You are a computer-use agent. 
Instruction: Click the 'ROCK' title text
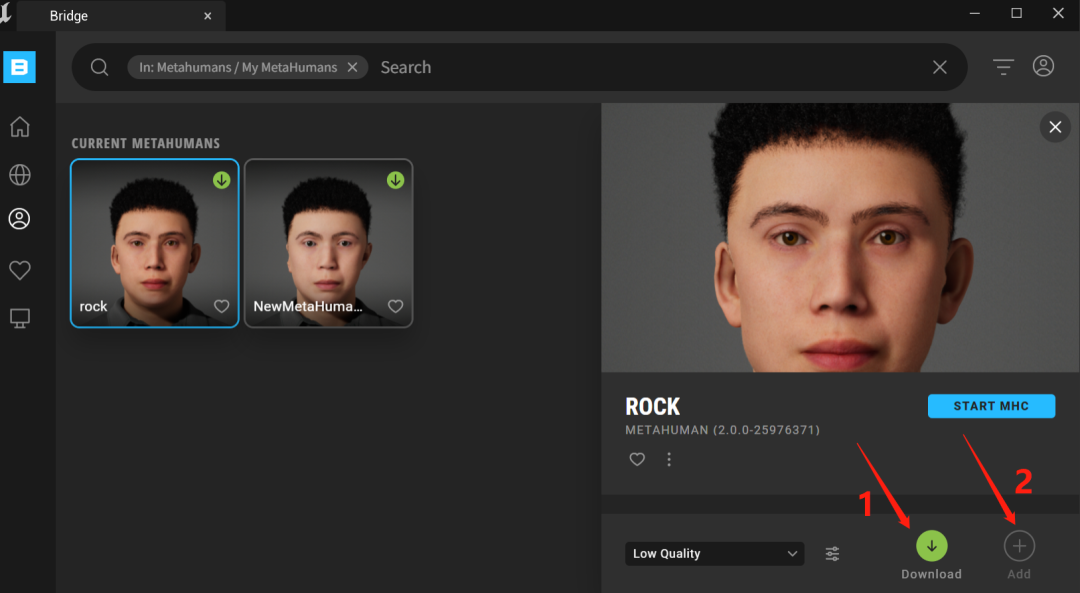tap(652, 406)
